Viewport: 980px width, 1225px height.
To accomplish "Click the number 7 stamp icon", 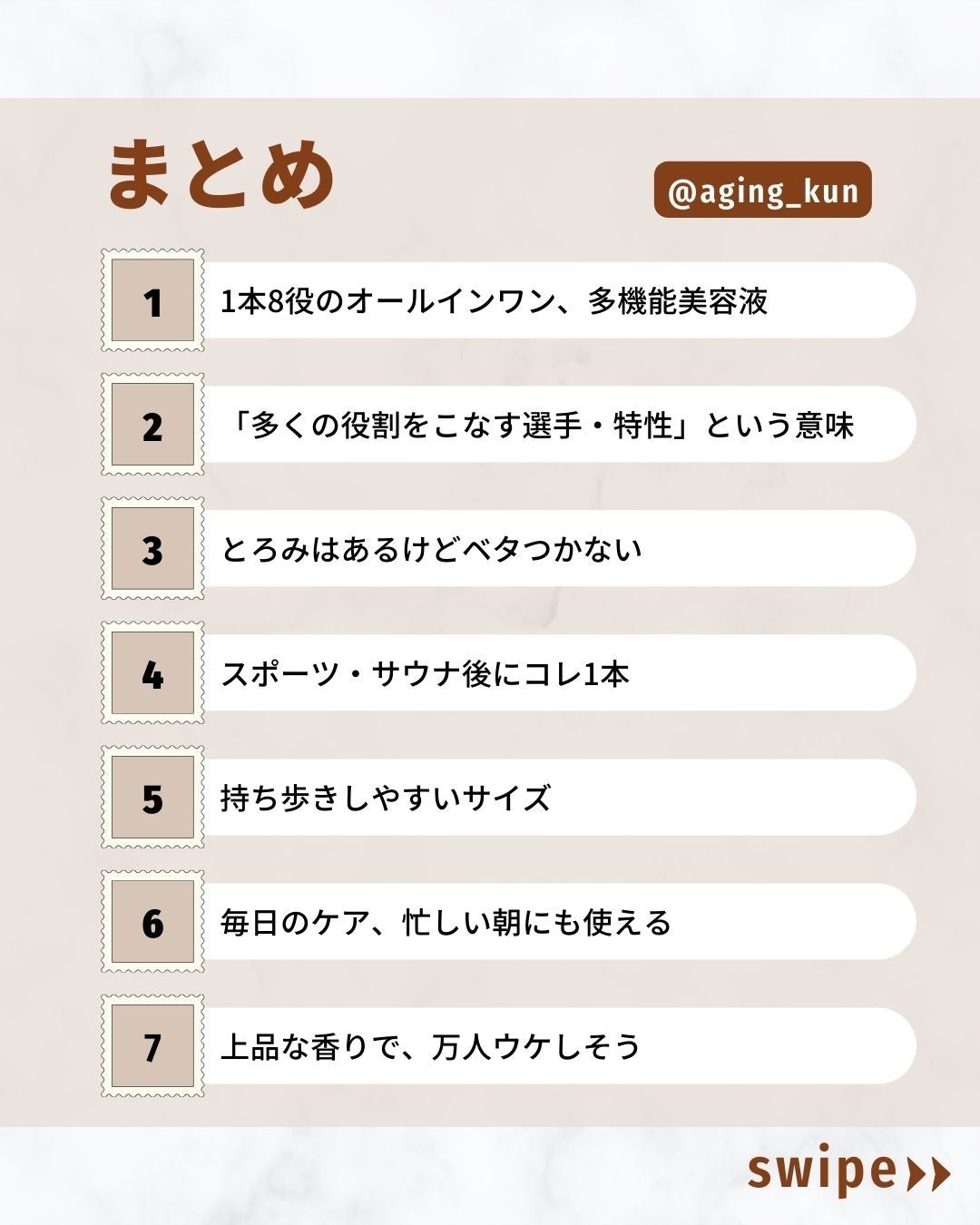I will tap(152, 1046).
